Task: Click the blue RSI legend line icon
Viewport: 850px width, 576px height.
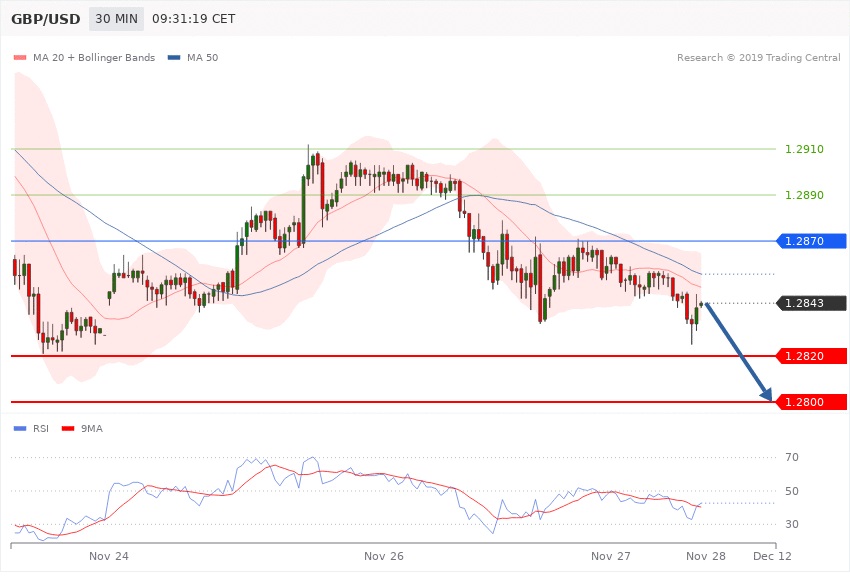Action: tap(20, 428)
